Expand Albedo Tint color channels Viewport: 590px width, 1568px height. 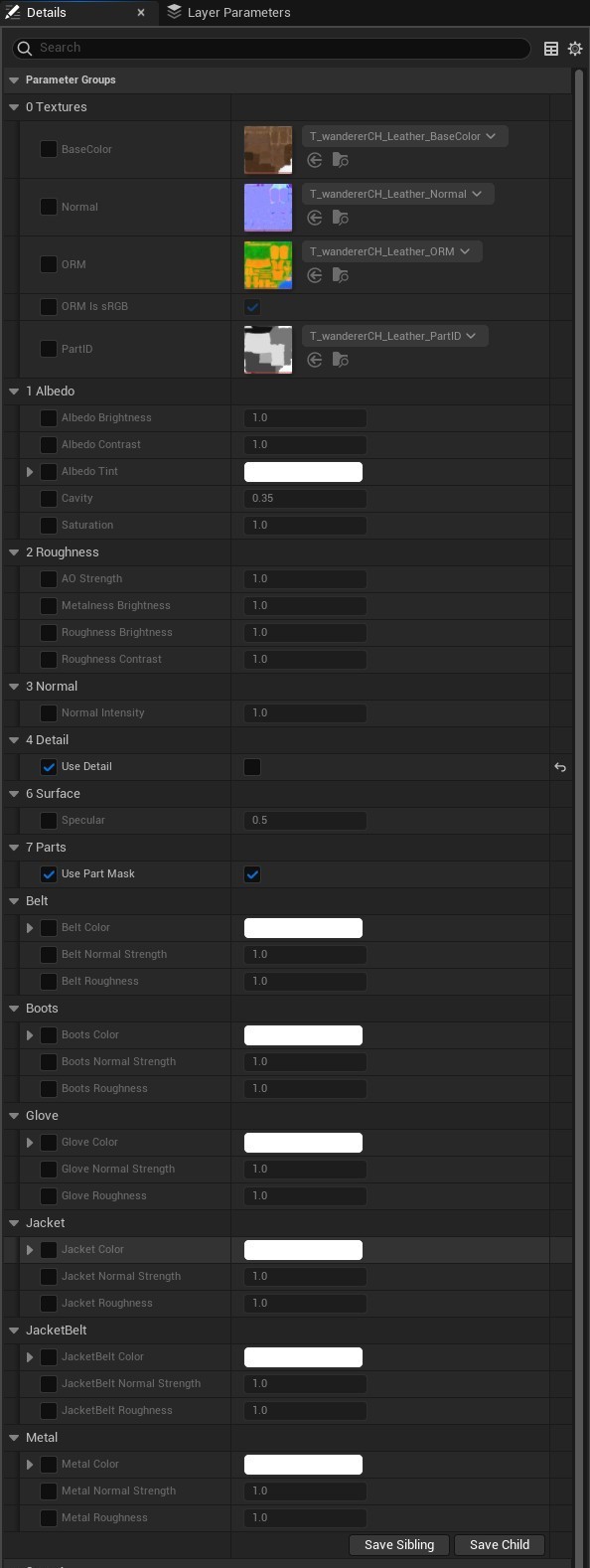point(30,472)
